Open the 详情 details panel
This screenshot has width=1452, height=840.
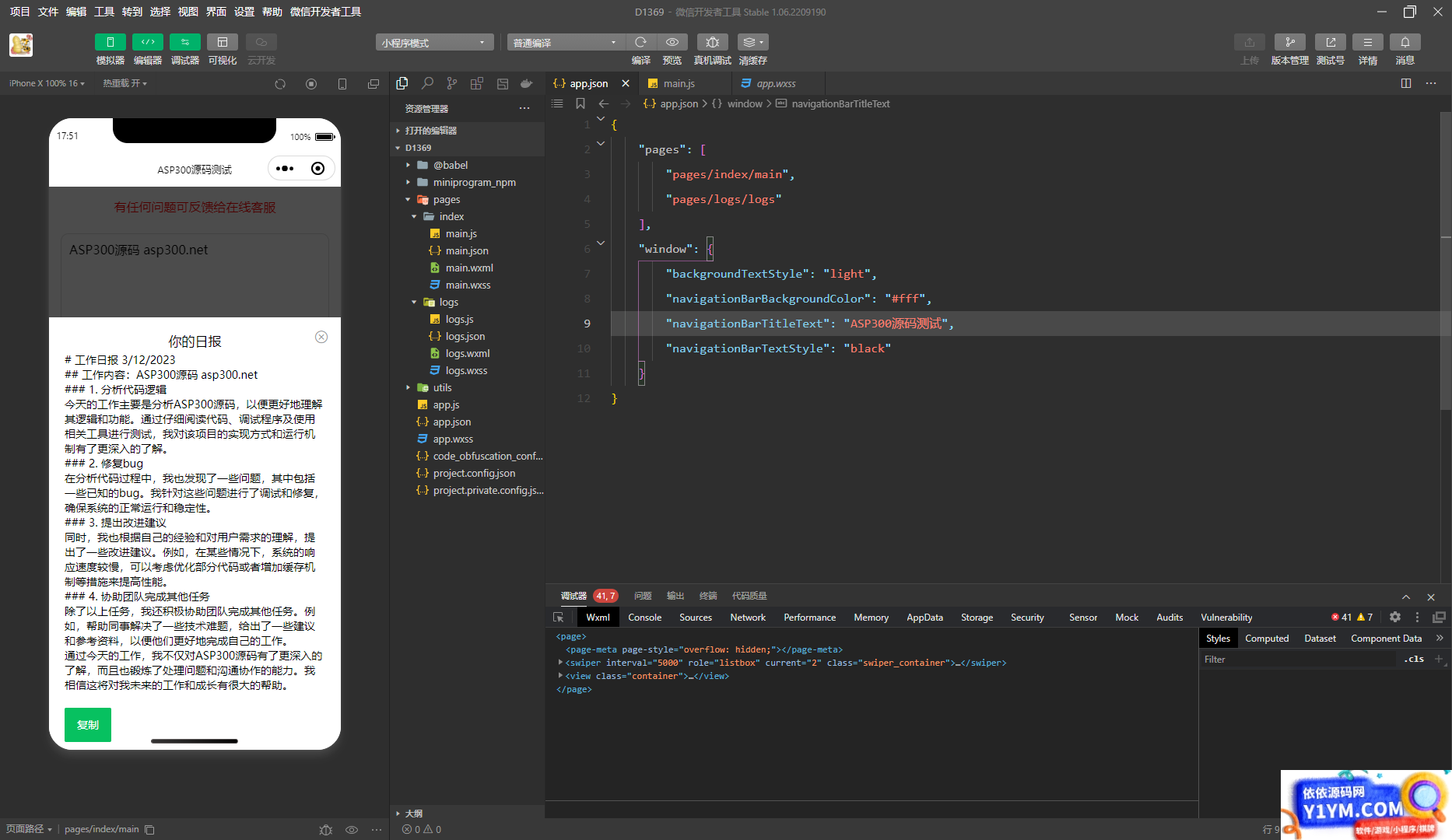[1367, 42]
